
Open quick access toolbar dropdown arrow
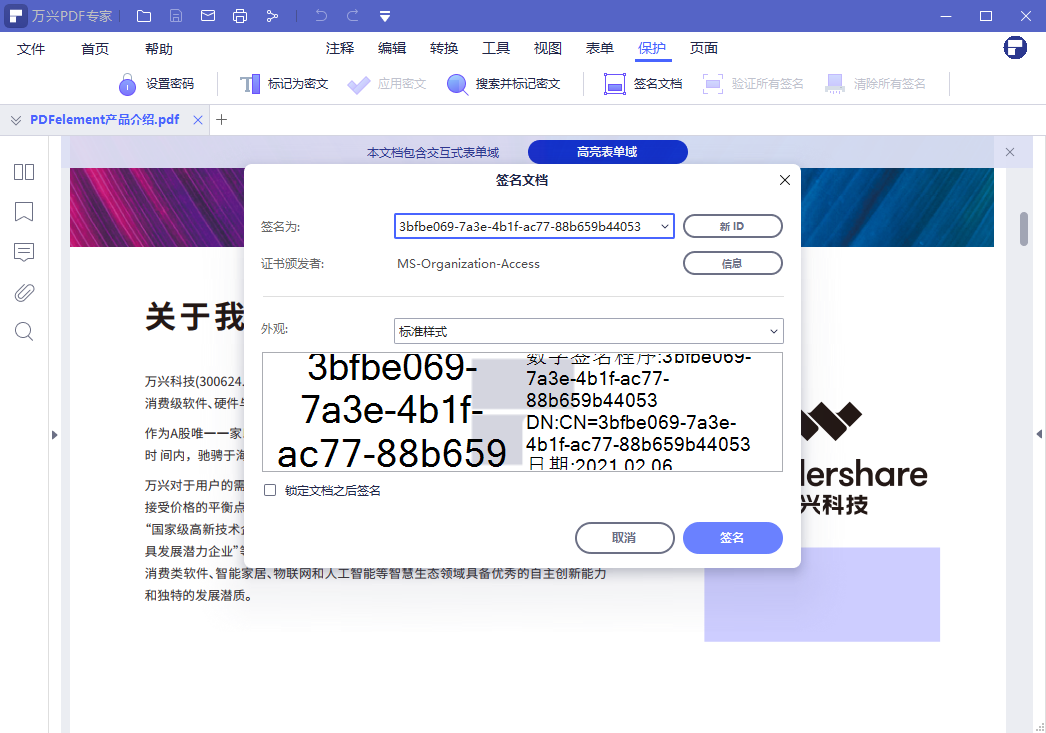(385, 16)
